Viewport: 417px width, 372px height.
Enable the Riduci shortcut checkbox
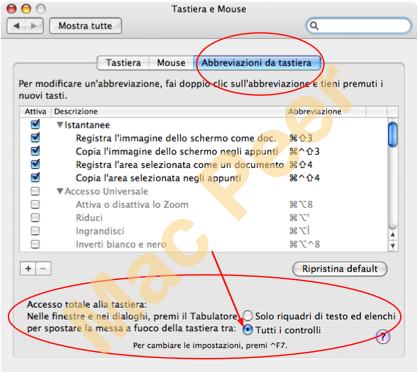pyautogui.click(x=35, y=218)
